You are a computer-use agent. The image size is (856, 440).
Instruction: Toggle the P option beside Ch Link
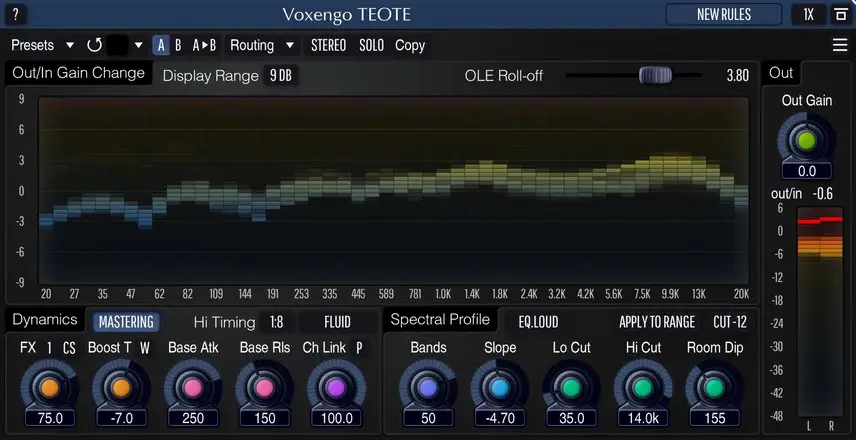point(359,348)
